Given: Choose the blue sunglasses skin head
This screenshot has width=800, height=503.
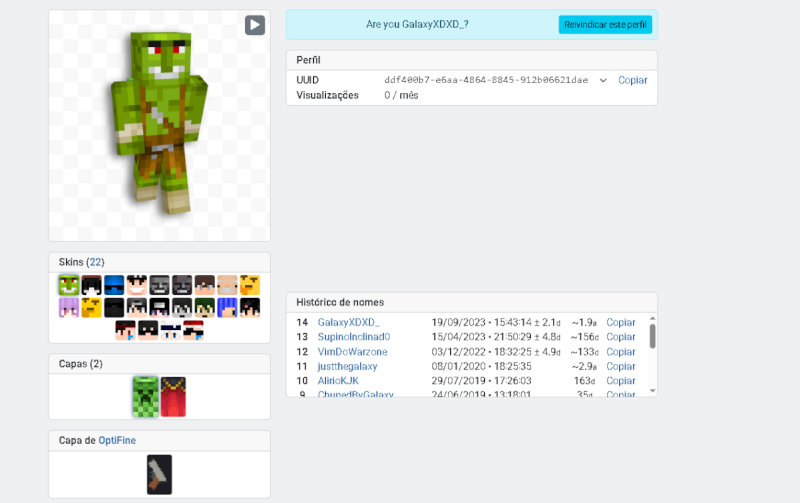Looking at the screenshot, I should pyautogui.click(x=114, y=285).
